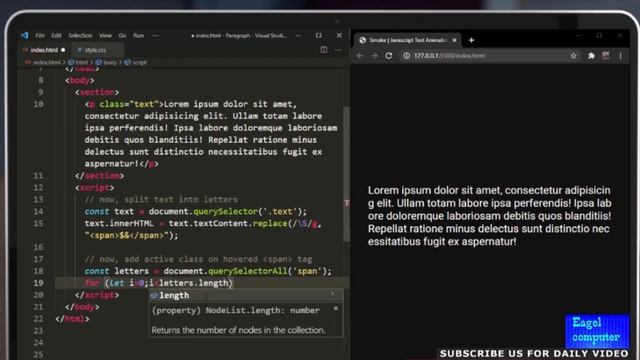
Task: Click the split editor icon
Action: click(324, 50)
